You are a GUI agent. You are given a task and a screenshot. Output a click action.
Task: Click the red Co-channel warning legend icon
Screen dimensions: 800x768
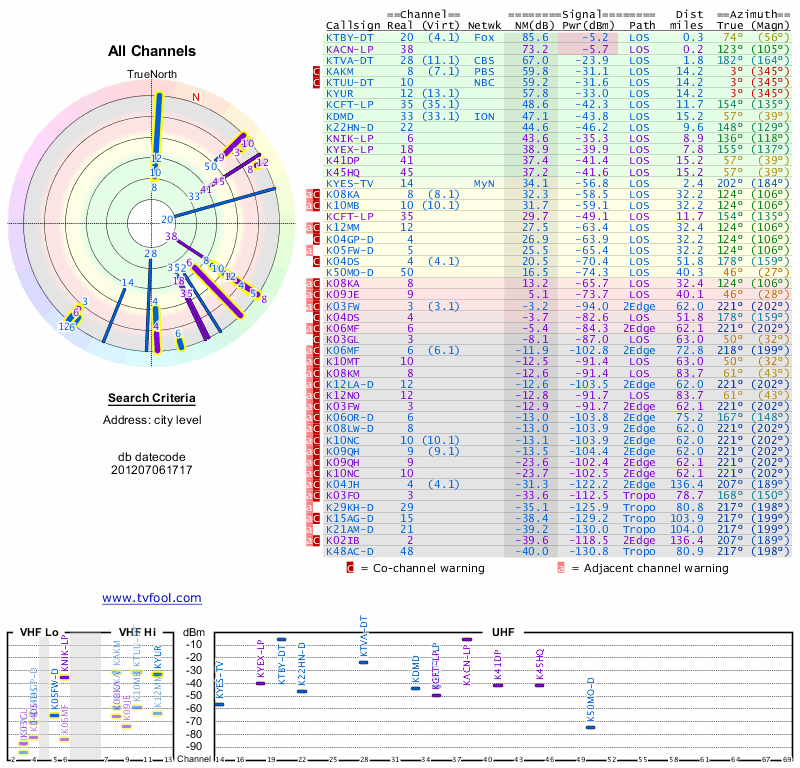pyautogui.click(x=350, y=568)
